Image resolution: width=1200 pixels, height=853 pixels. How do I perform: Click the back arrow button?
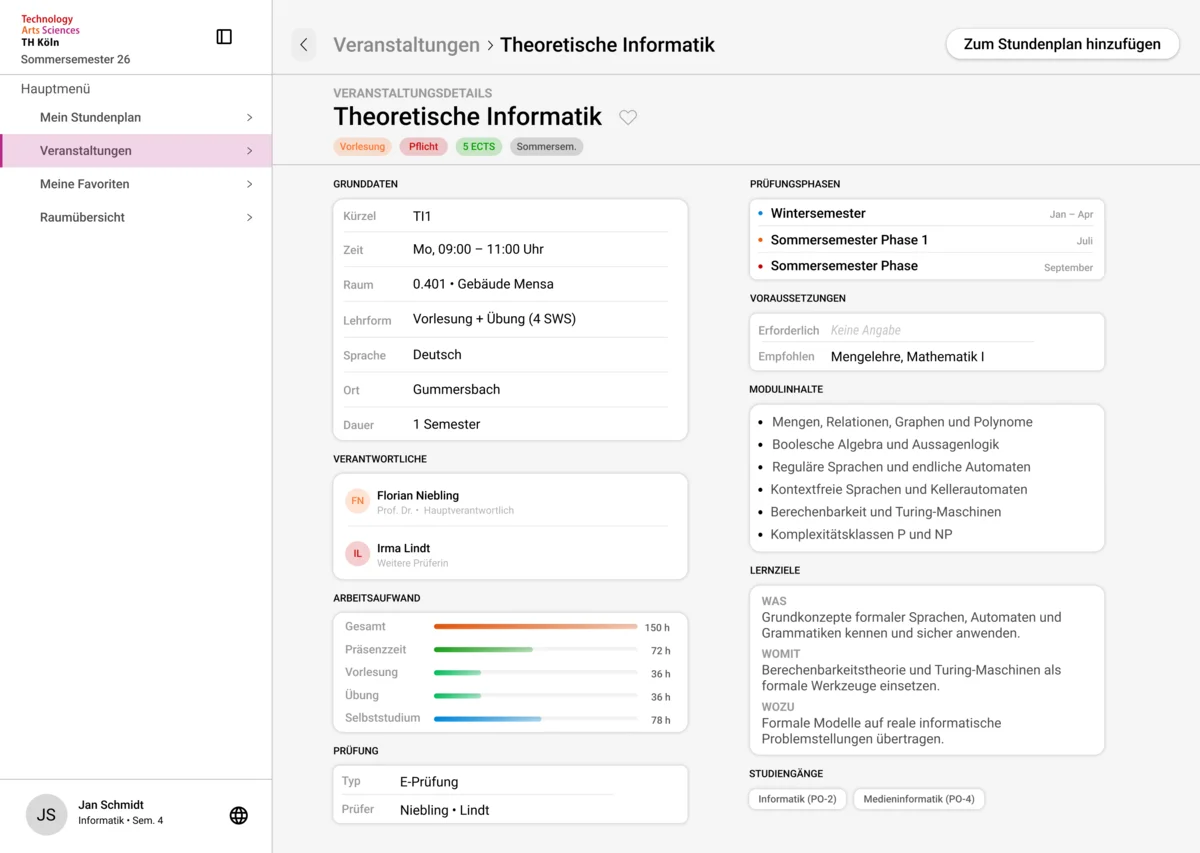pyautogui.click(x=304, y=45)
